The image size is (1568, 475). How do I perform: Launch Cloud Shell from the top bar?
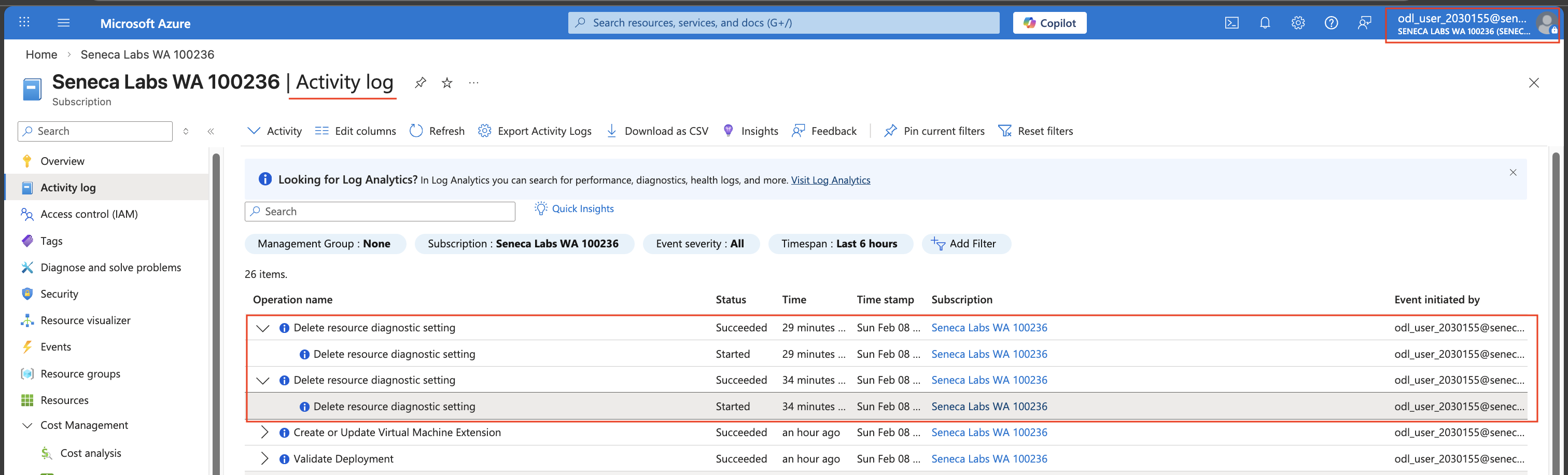pyautogui.click(x=1231, y=22)
